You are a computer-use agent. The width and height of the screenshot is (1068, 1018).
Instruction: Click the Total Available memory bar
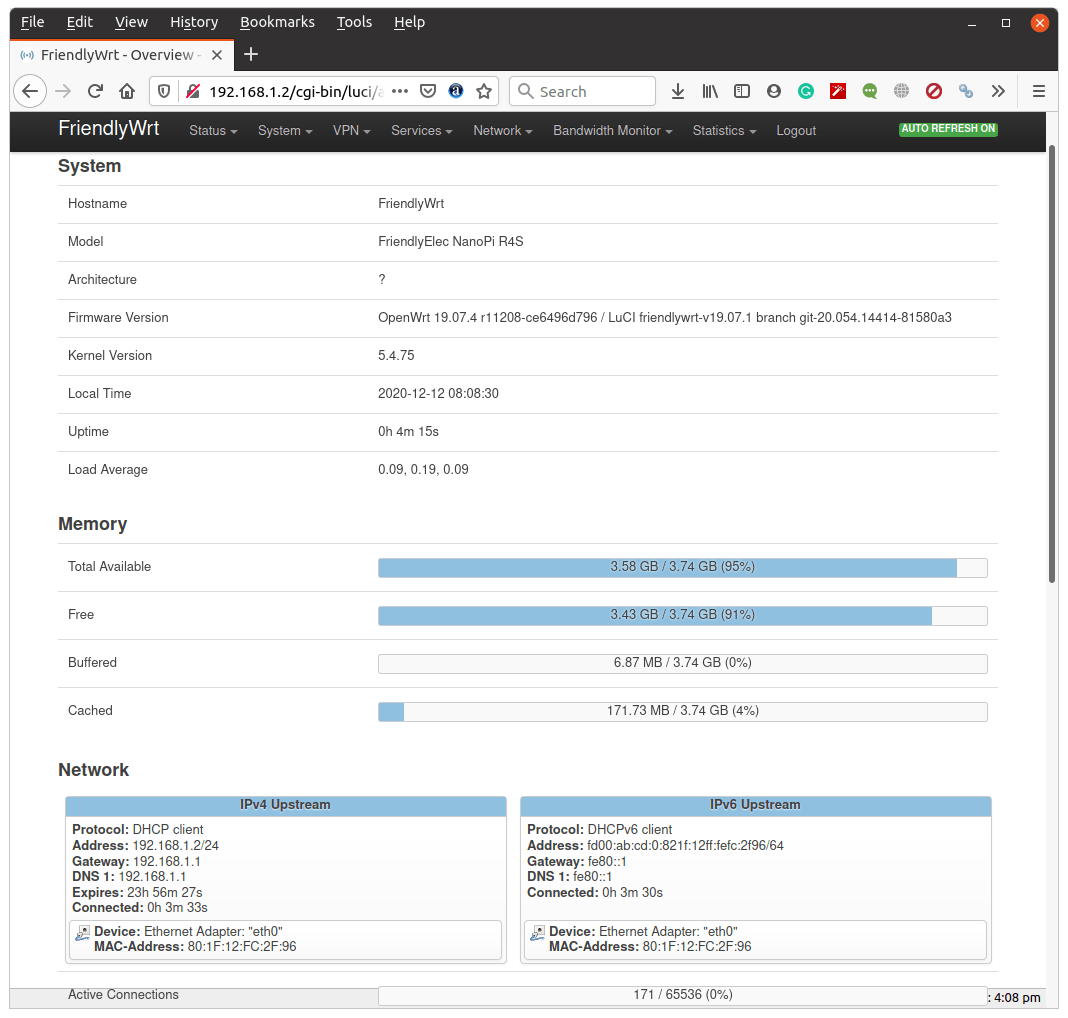click(x=682, y=567)
